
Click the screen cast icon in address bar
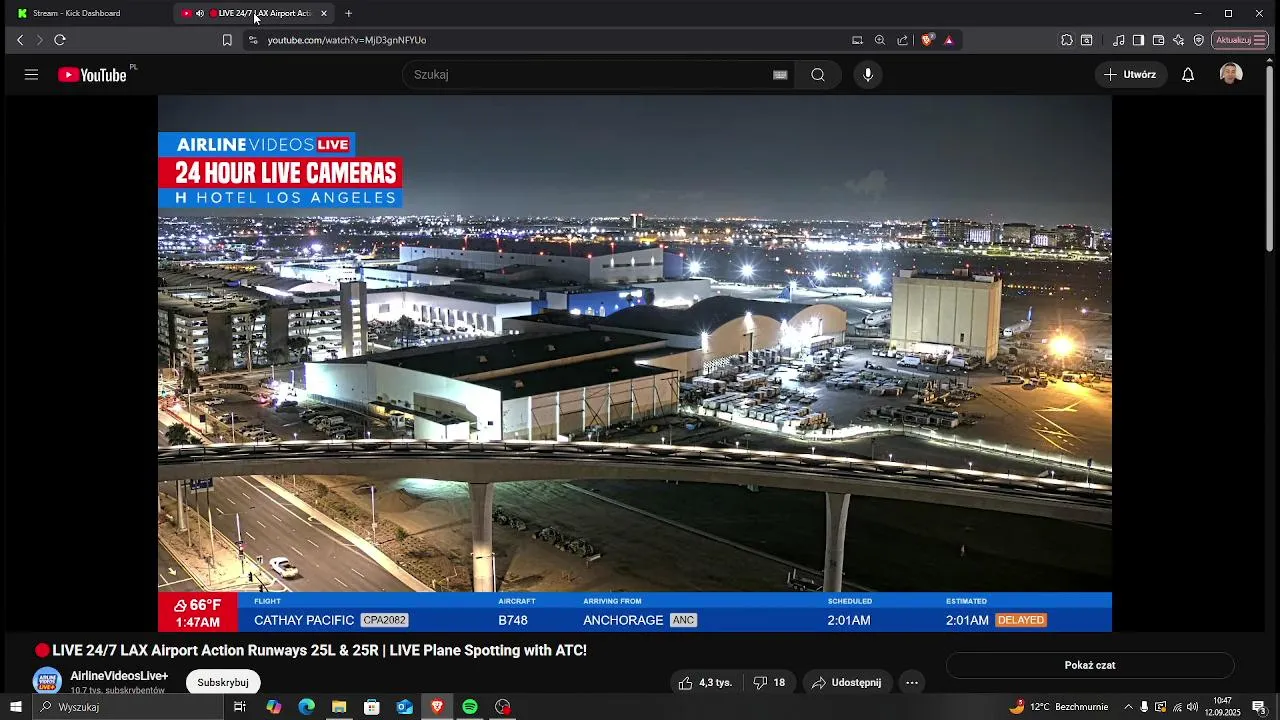[857, 40]
